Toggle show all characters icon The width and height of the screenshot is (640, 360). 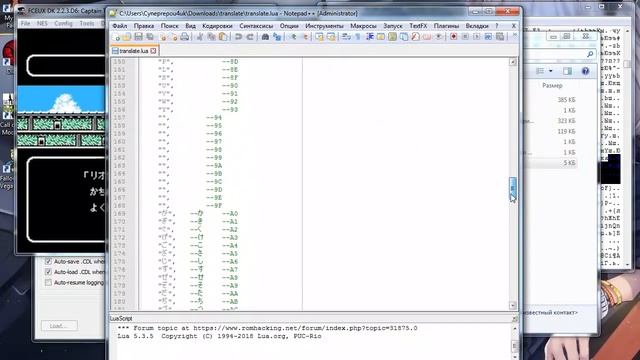pos(358,37)
